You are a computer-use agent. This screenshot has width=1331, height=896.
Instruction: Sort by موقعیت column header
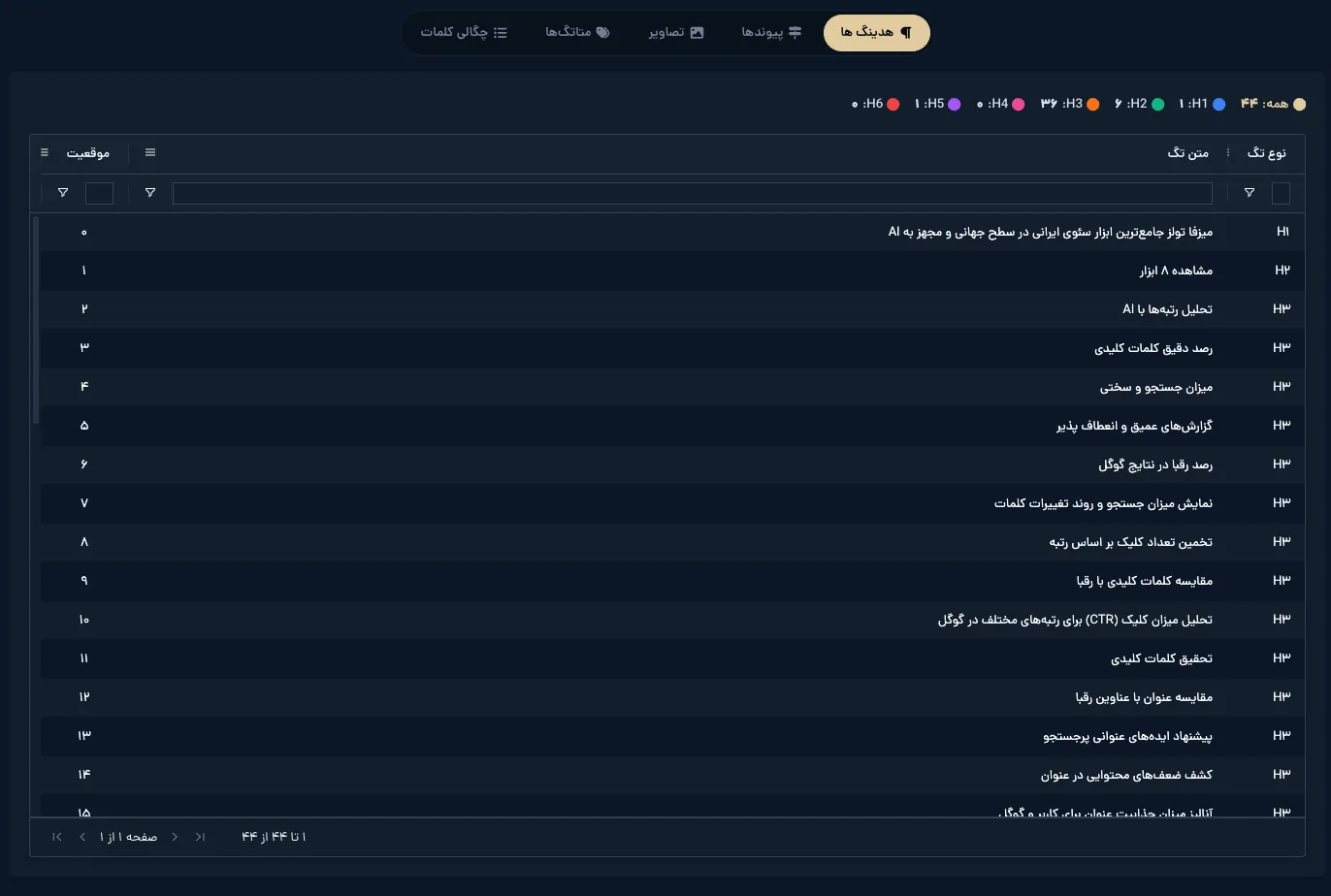[x=88, y=153]
